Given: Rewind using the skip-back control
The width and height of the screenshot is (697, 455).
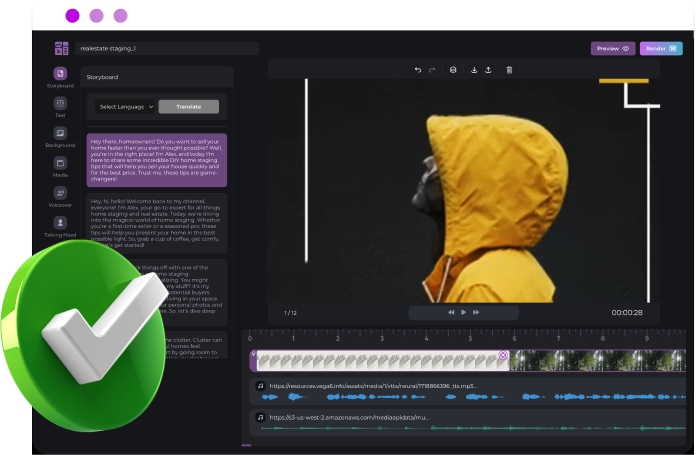Looking at the screenshot, I should (x=451, y=312).
